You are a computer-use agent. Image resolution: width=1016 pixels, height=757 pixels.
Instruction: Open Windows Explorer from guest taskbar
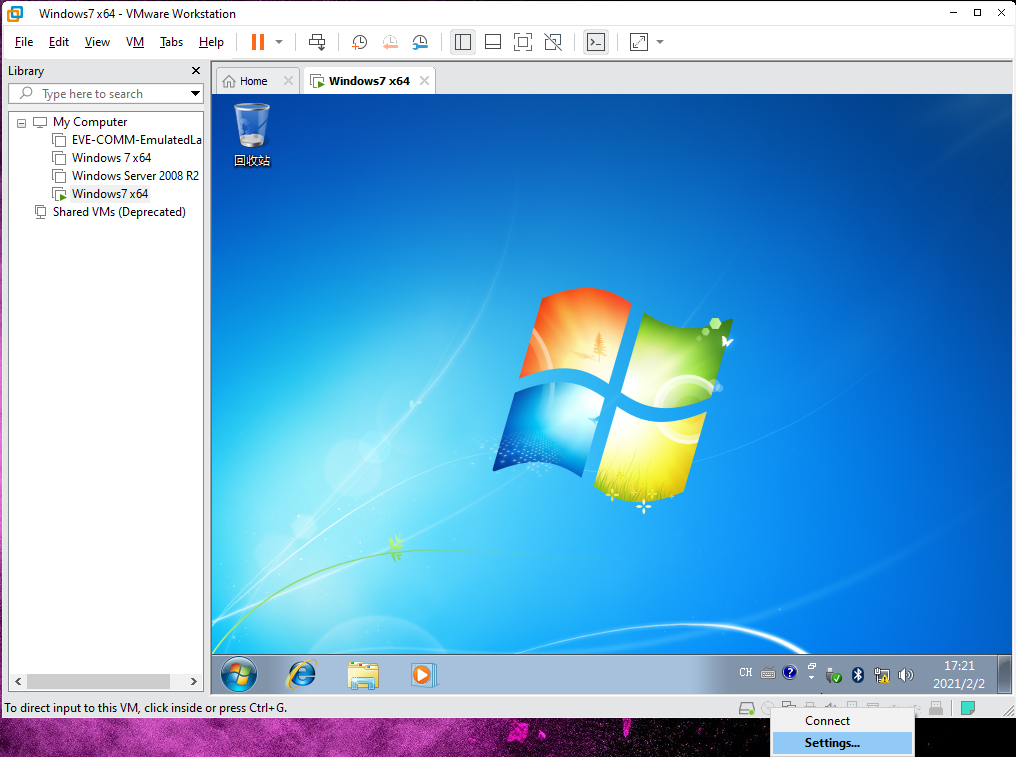click(x=363, y=675)
